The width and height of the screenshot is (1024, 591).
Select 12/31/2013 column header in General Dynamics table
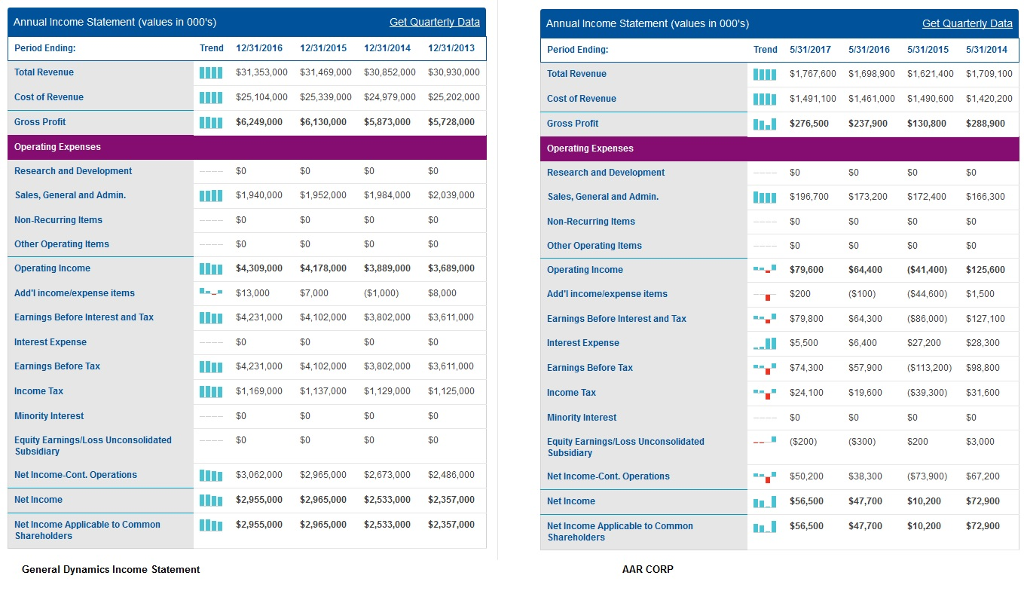(x=451, y=48)
